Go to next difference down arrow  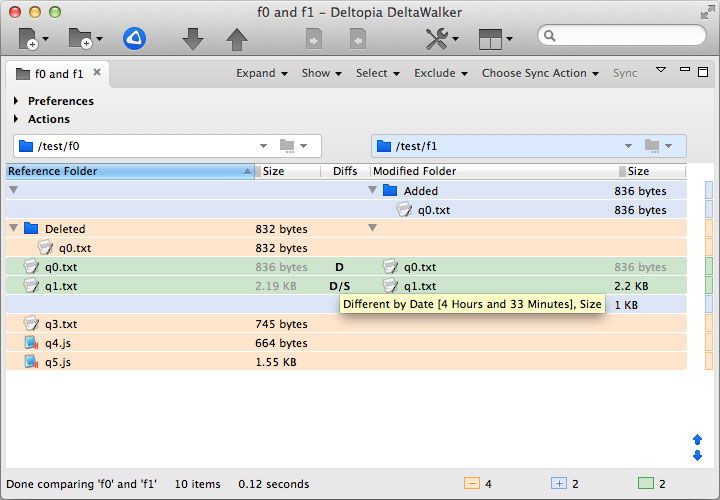pyautogui.click(x=193, y=39)
